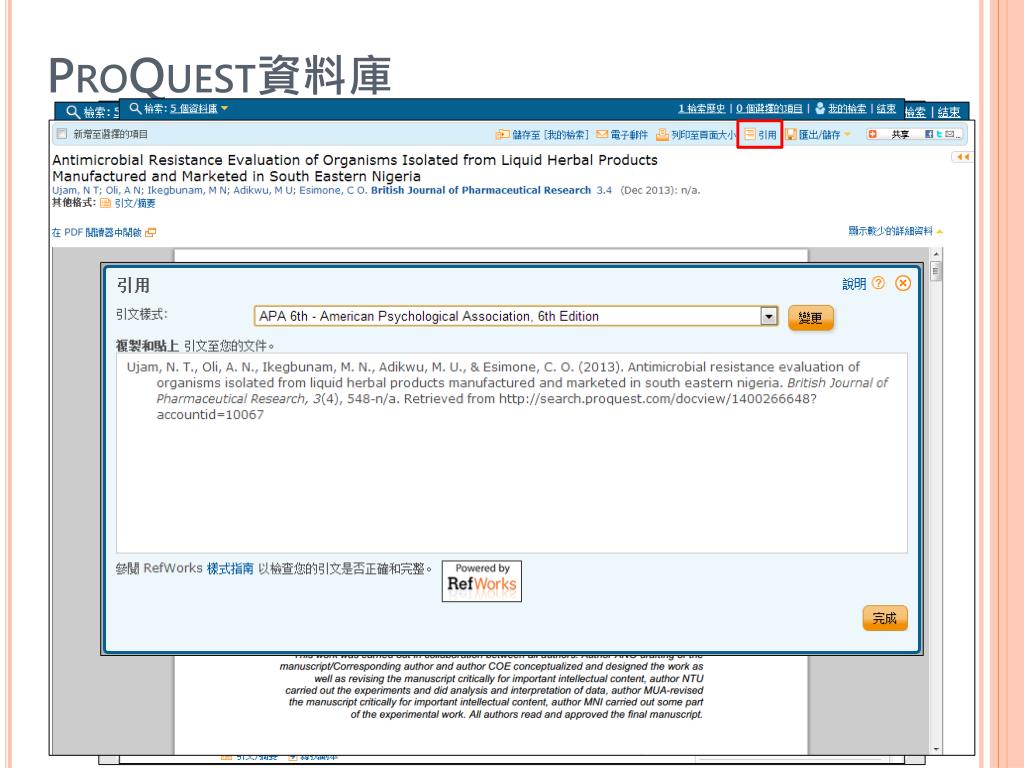Screen dimensions: 1024x768
Task: Click the question mark help icon
Action: [878, 283]
